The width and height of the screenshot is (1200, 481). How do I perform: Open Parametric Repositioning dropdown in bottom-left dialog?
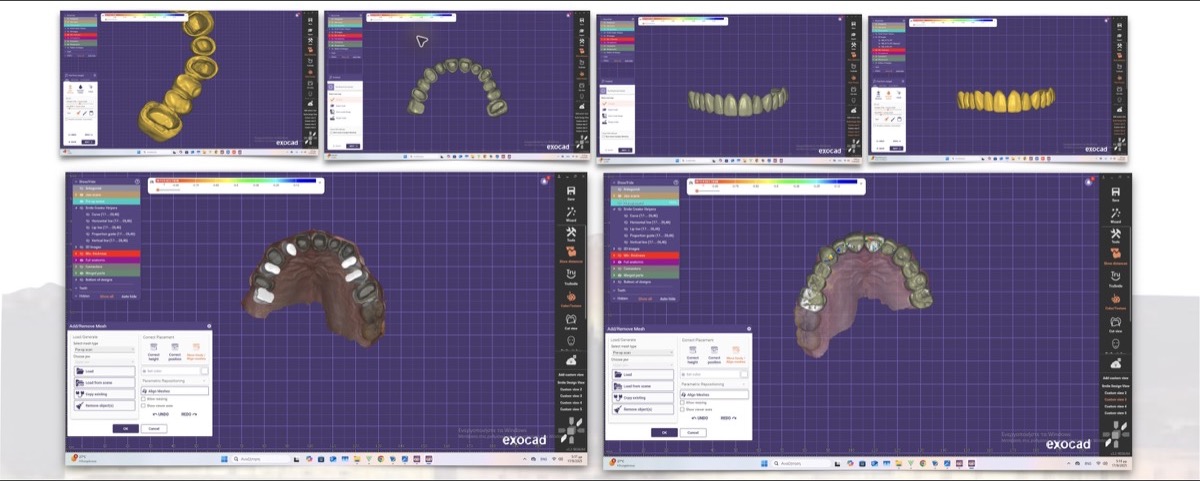[174, 381]
